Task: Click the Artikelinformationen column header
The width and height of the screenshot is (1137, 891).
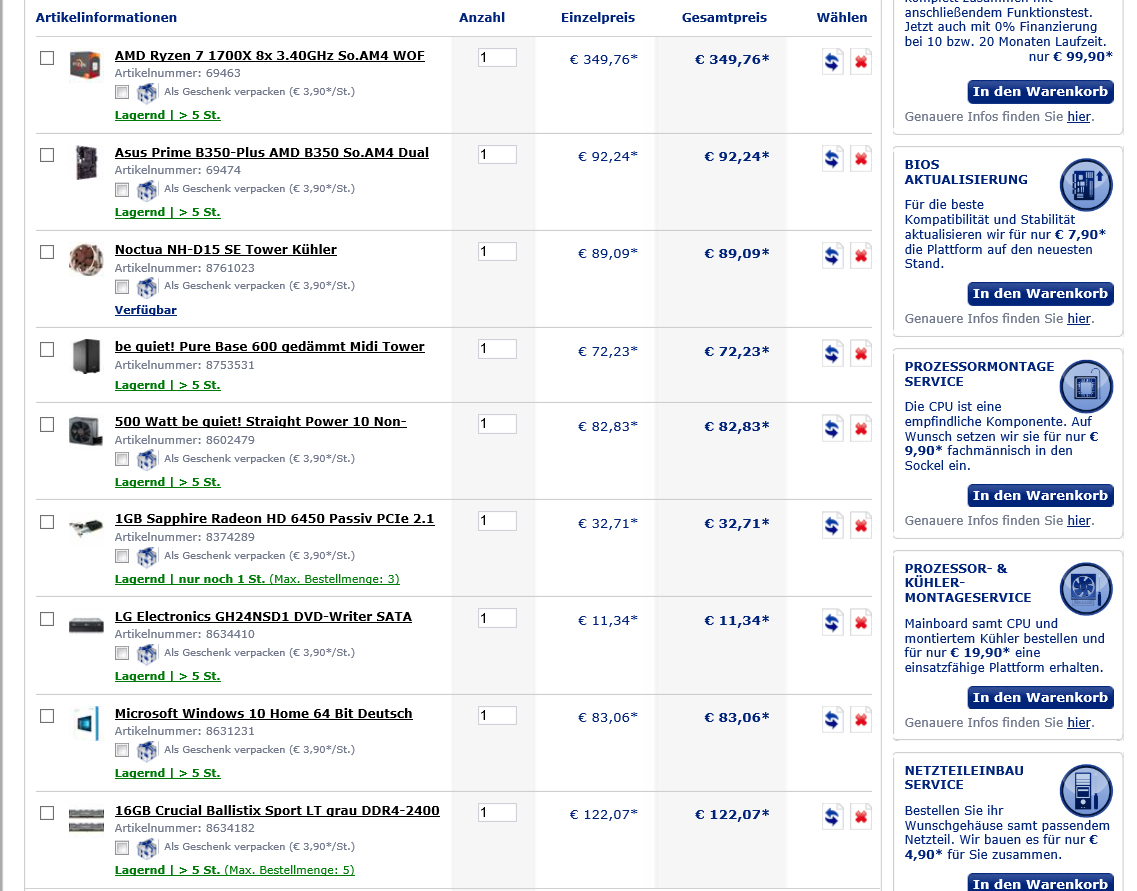Action: 106,17
